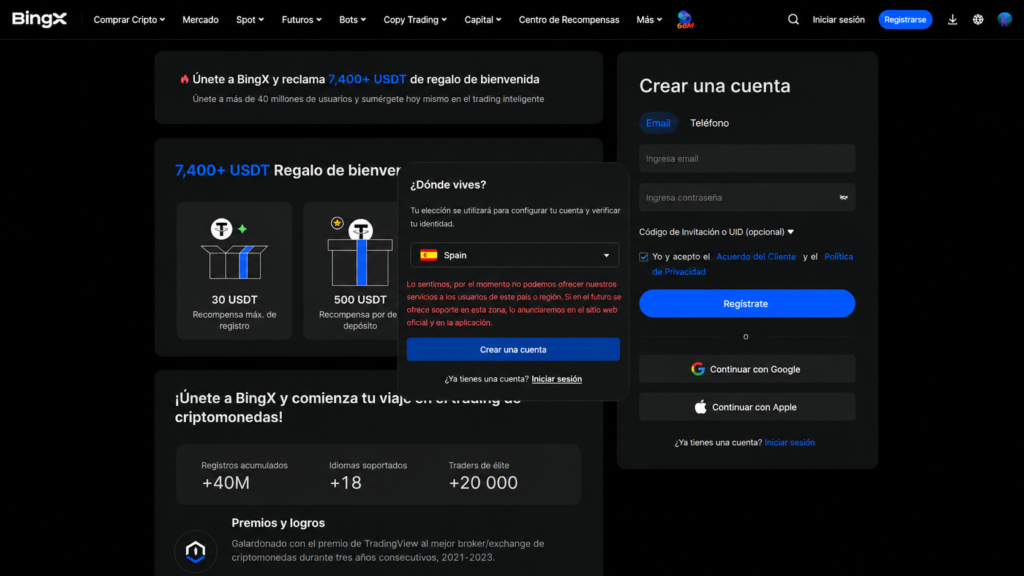Click Iniciar sesión link below Apple button

790,443
